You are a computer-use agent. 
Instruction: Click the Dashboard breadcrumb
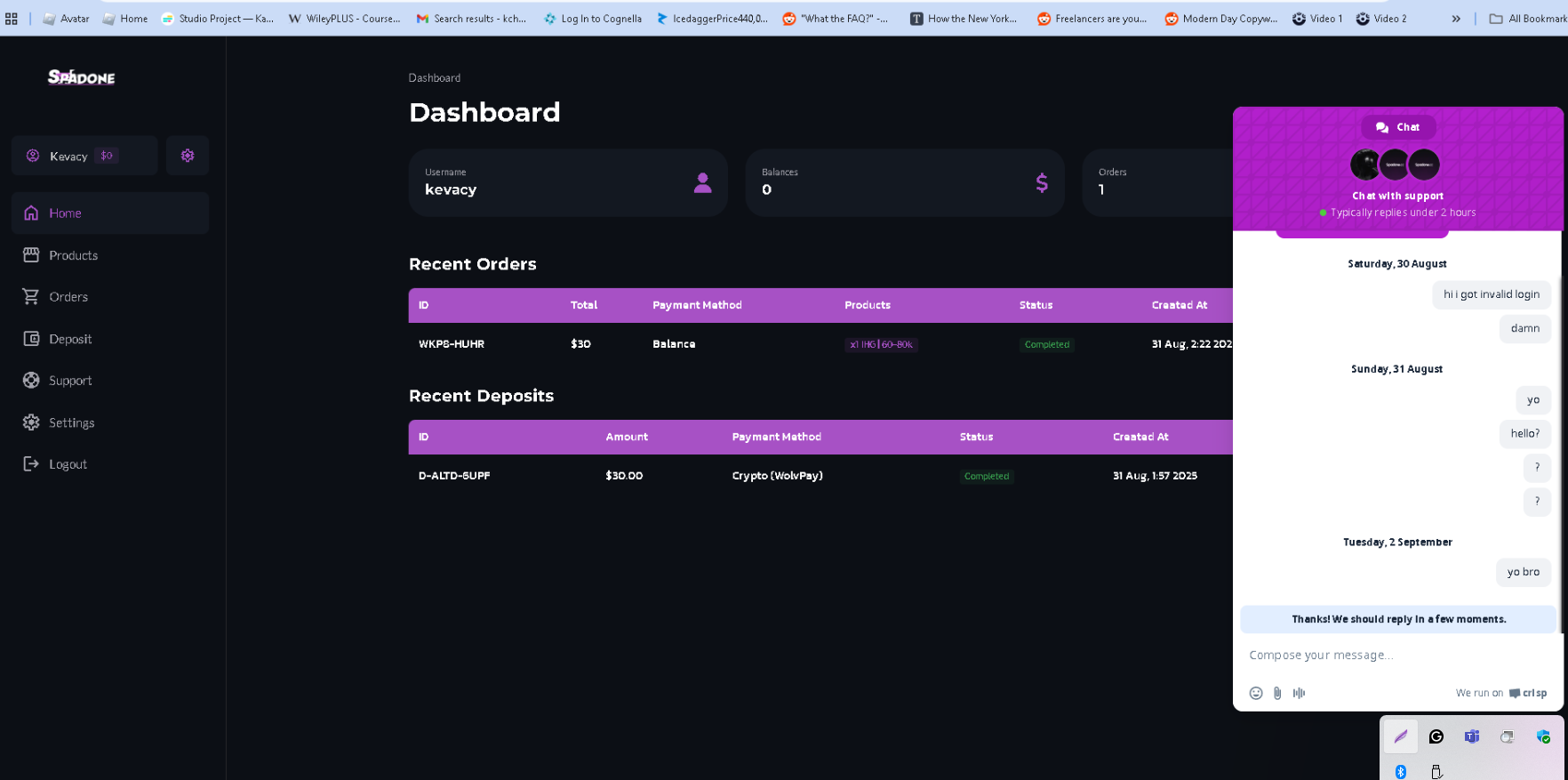click(x=435, y=78)
